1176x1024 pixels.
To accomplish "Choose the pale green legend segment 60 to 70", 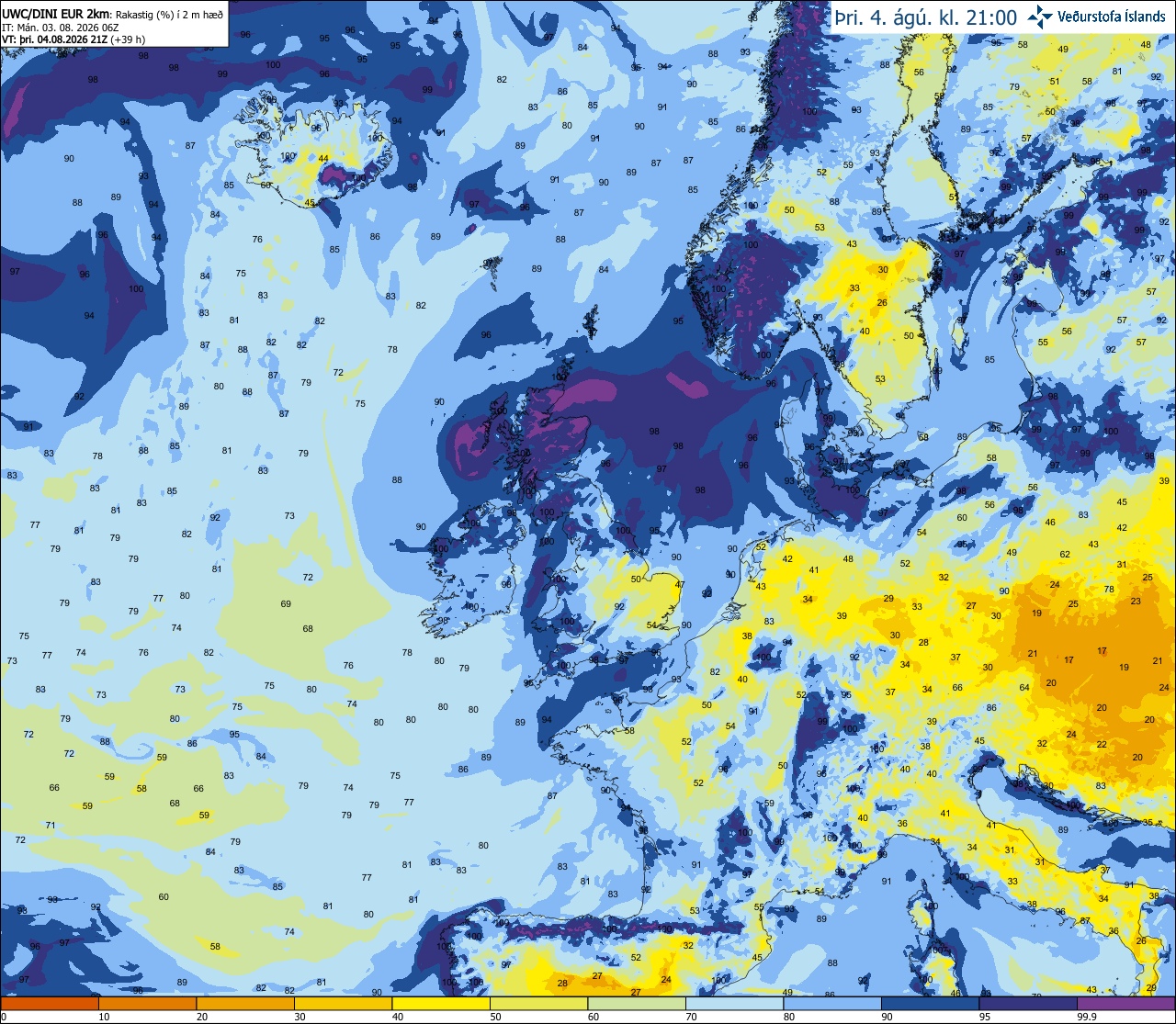I will tap(637, 1004).
